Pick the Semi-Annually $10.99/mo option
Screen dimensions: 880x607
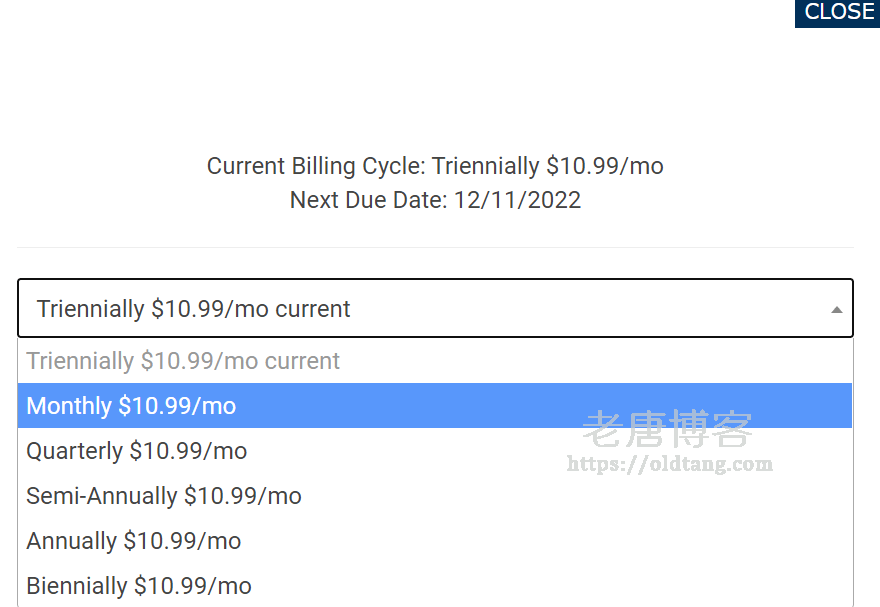click(x=163, y=496)
